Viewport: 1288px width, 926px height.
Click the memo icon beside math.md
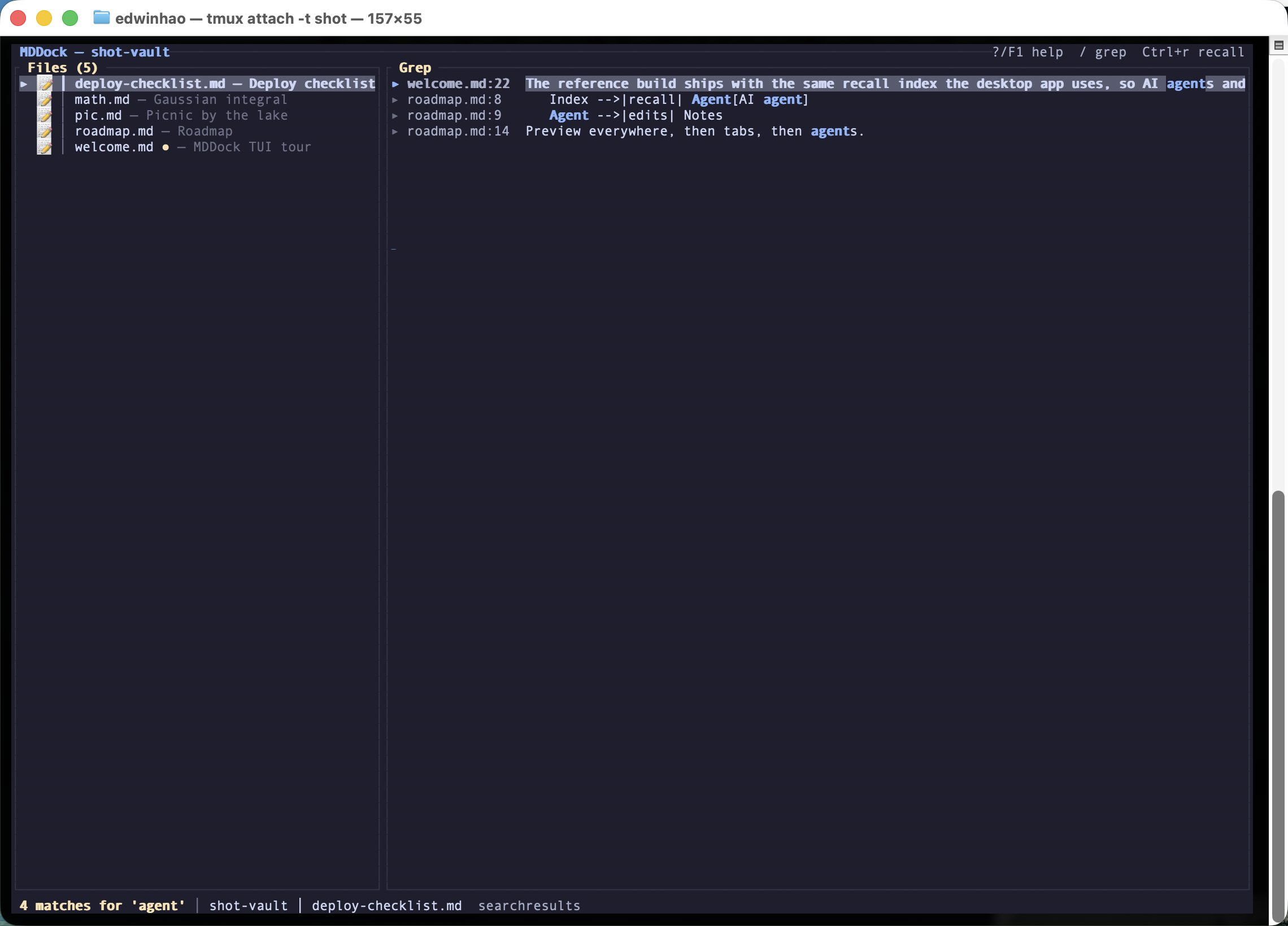coord(45,100)
